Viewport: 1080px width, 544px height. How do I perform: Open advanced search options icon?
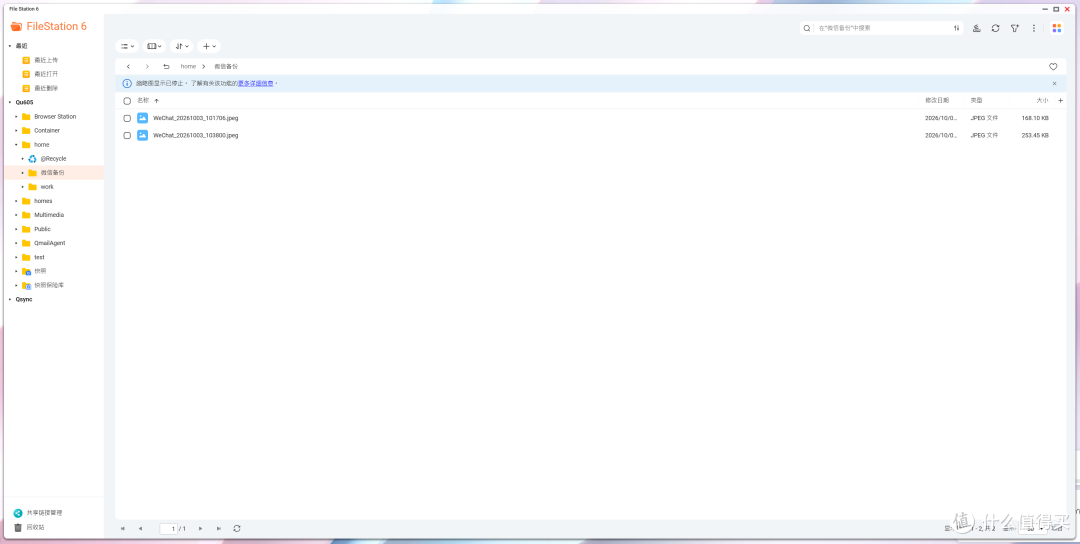click(957, 28)
